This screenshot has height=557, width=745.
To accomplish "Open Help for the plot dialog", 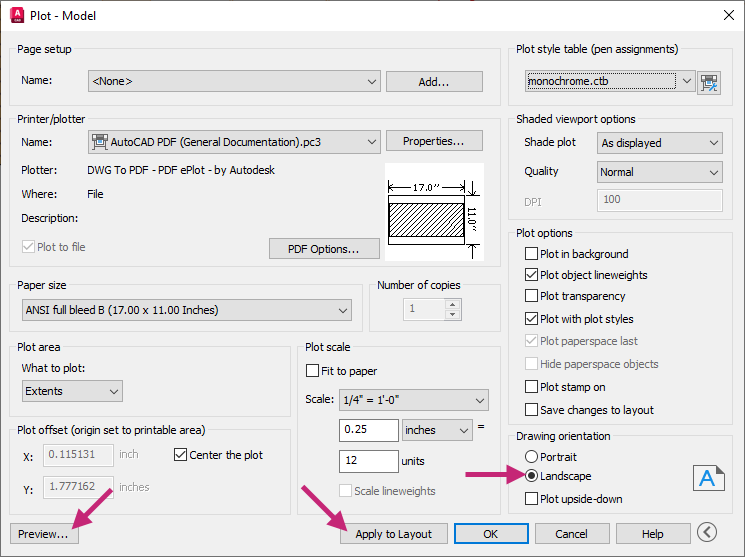I will coord(653,534).
